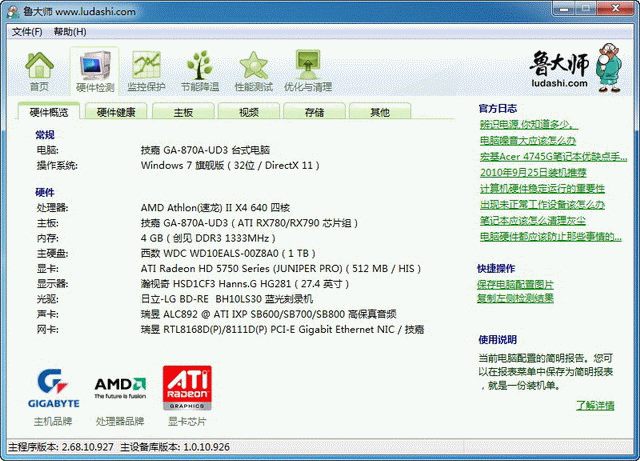Maximize the 鲁大师 window

pos(586,8)
